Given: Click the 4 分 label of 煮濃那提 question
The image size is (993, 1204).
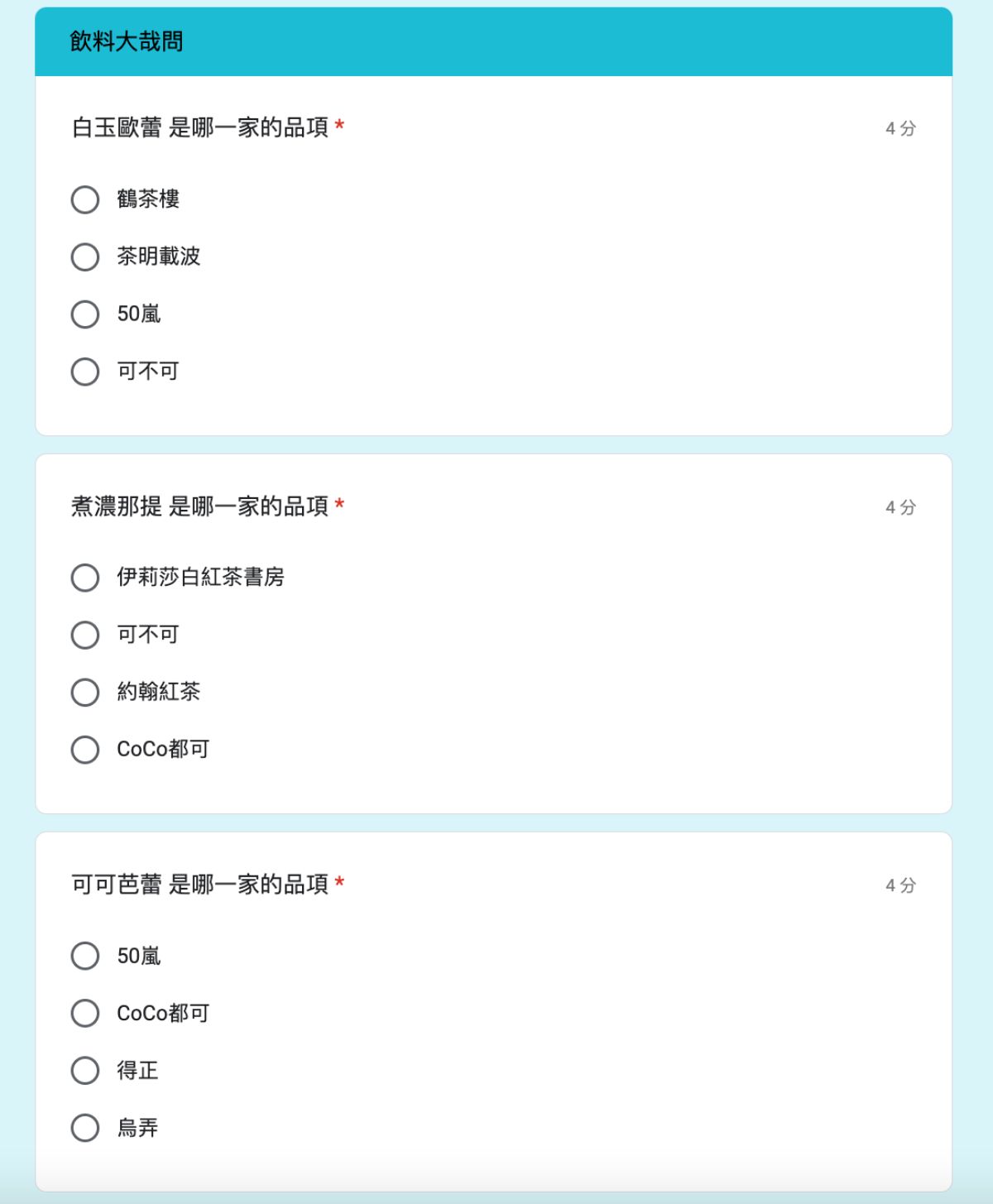Looking at the screenshot, I should pyautogui.click(x=900, y=507).
